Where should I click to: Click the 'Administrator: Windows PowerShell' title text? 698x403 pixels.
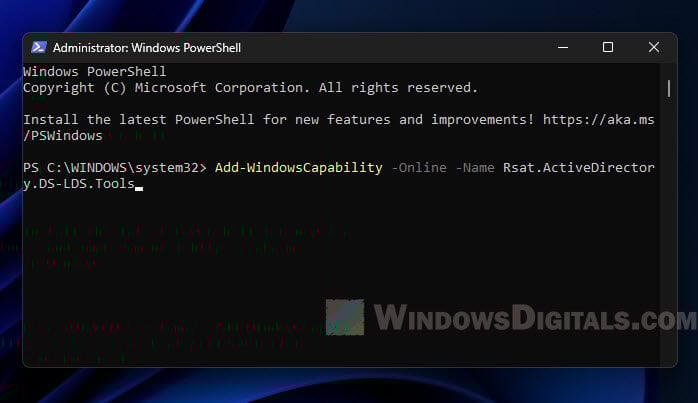pyautogui.click(x=147, y=48)
